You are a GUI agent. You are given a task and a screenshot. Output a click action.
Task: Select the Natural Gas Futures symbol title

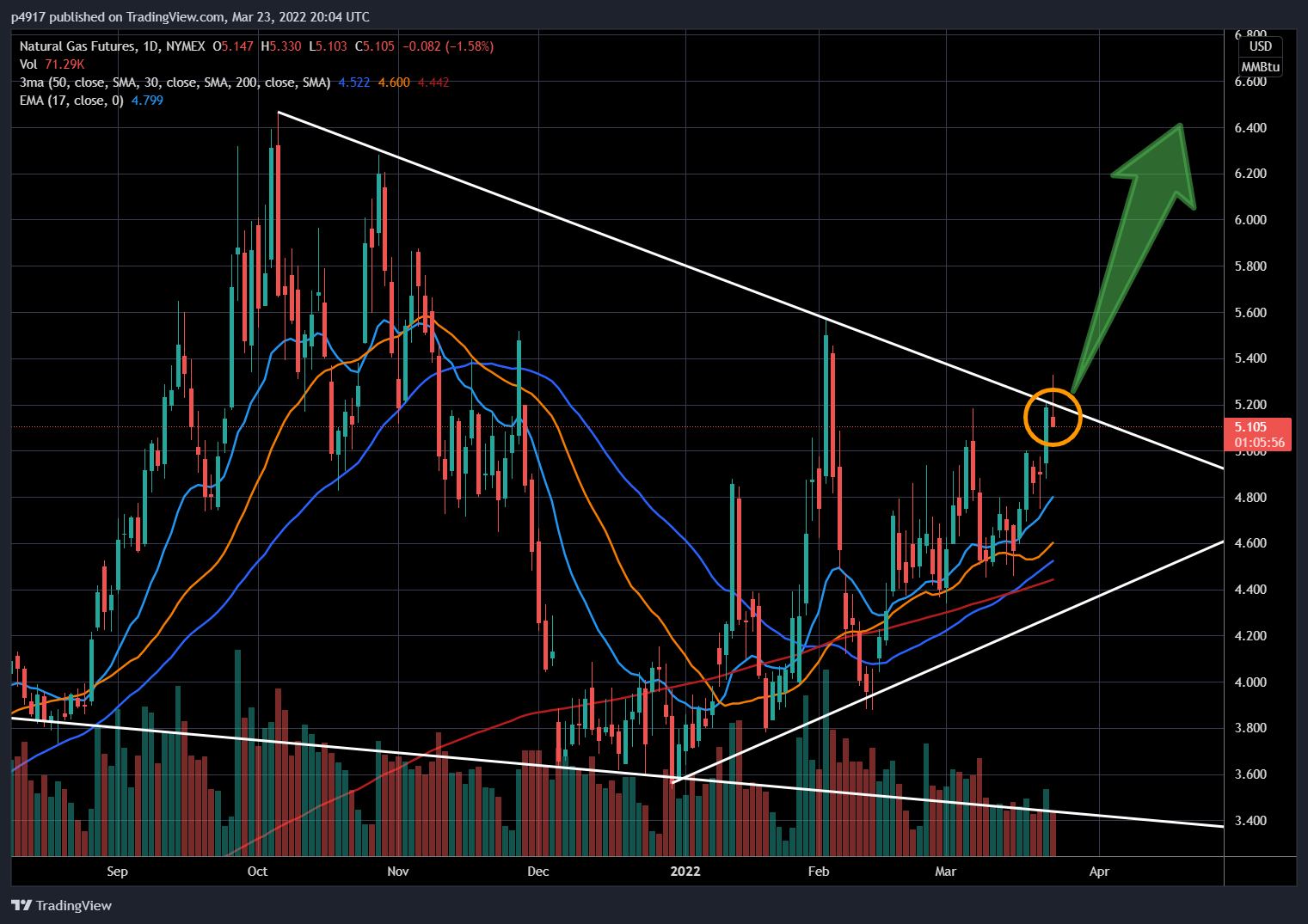77,46
